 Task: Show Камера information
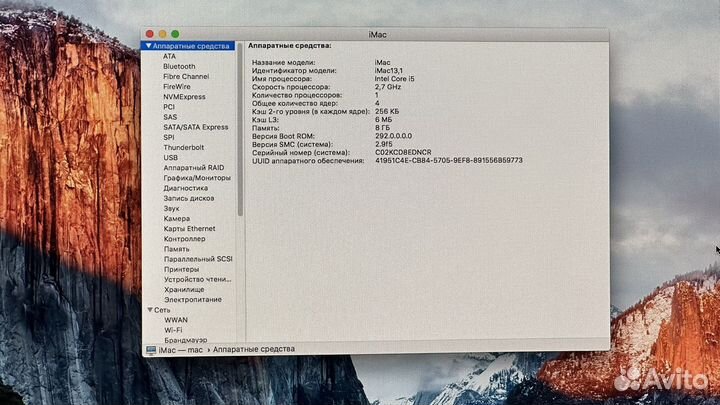tap(177, 219)
